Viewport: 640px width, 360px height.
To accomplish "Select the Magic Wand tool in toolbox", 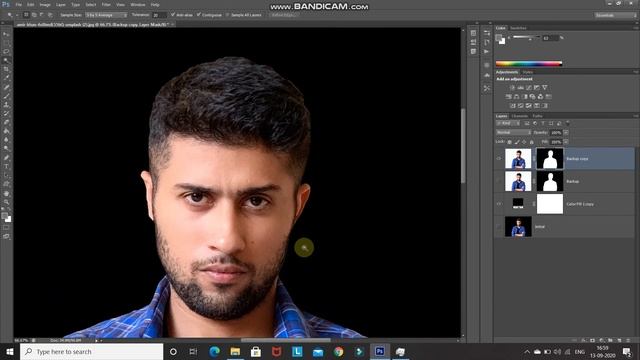I will (6, 60).
